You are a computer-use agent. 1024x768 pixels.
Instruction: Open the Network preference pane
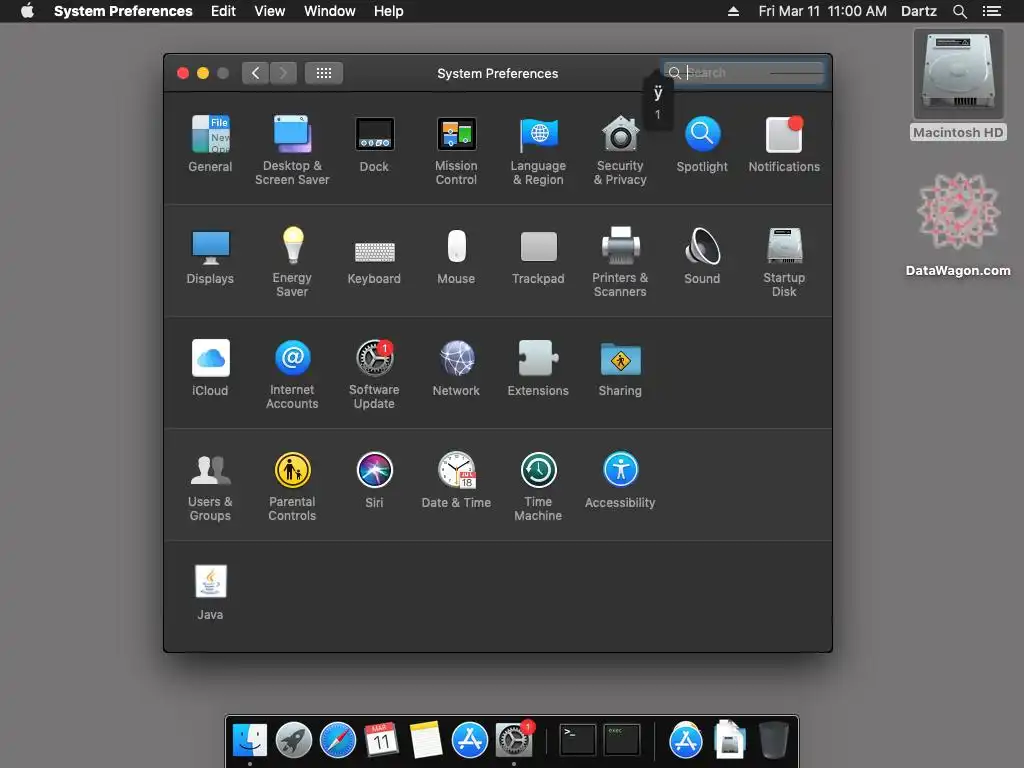(x=456, y=368)
